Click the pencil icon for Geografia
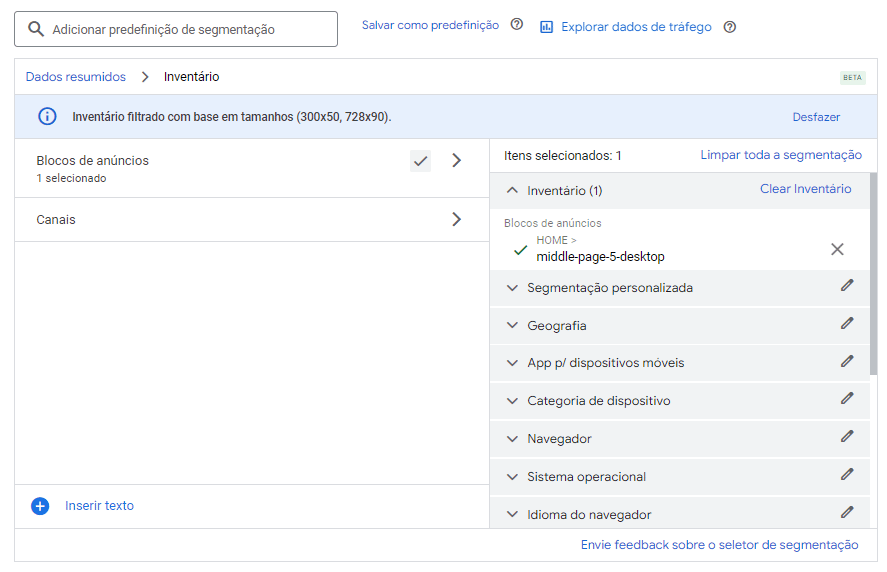The width and height of the screenshot is (887, 572). coord(847,323)
